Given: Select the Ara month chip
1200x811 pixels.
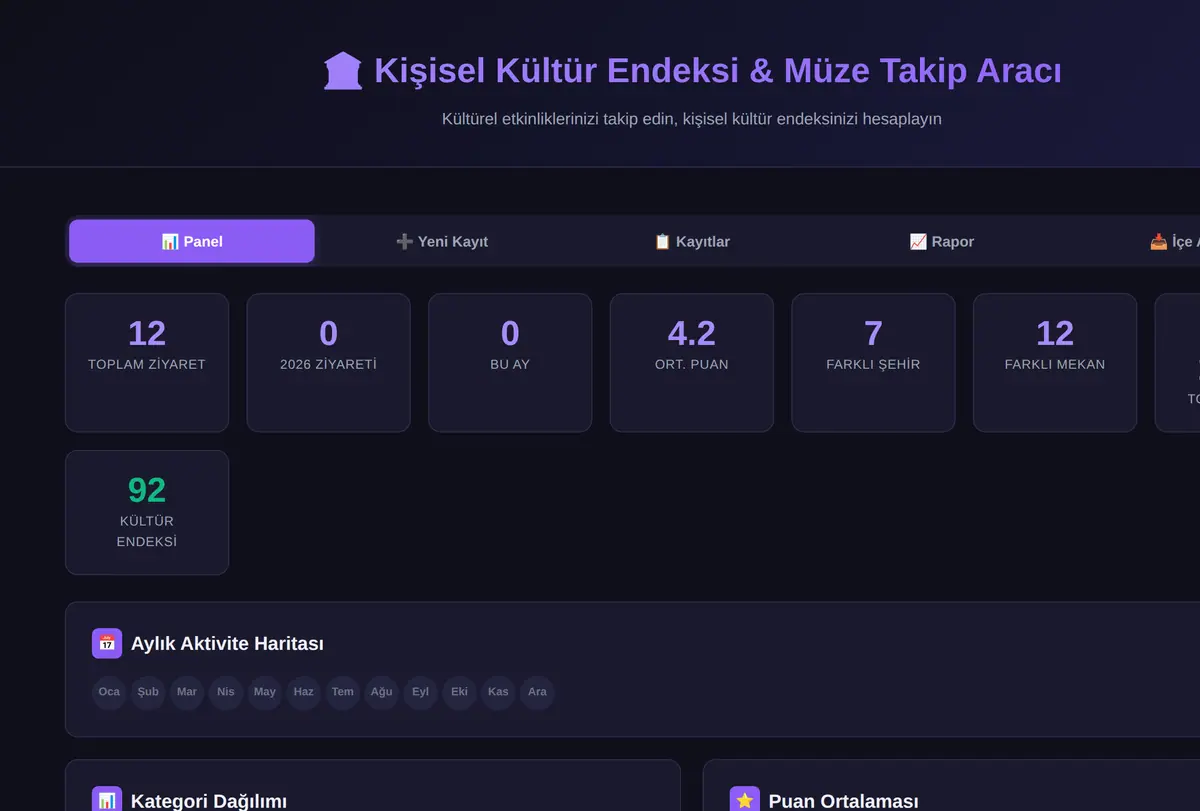Looking at the screenshot, I should [x=538, y=692].
